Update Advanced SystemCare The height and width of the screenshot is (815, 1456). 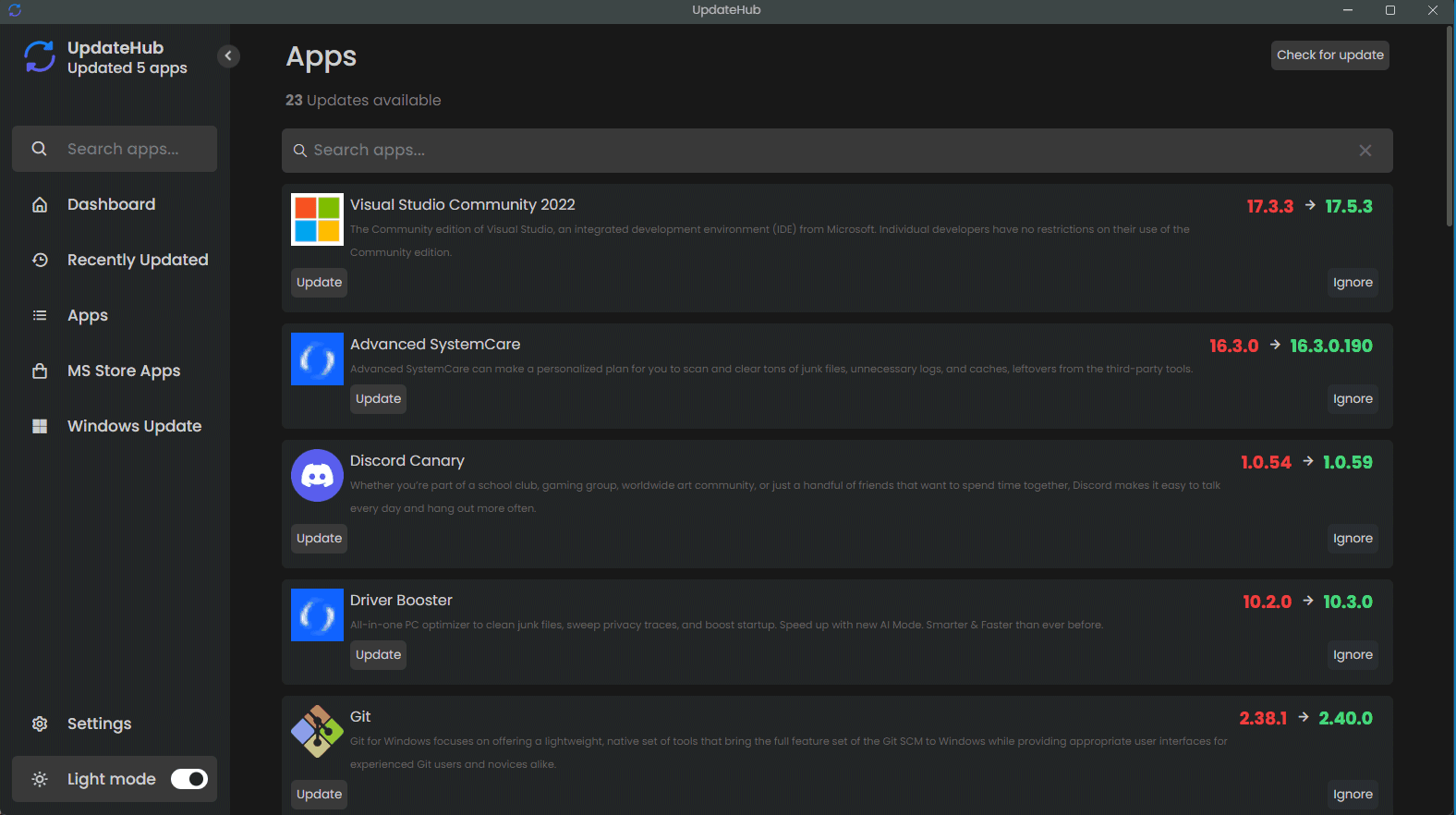click(378, 399)
